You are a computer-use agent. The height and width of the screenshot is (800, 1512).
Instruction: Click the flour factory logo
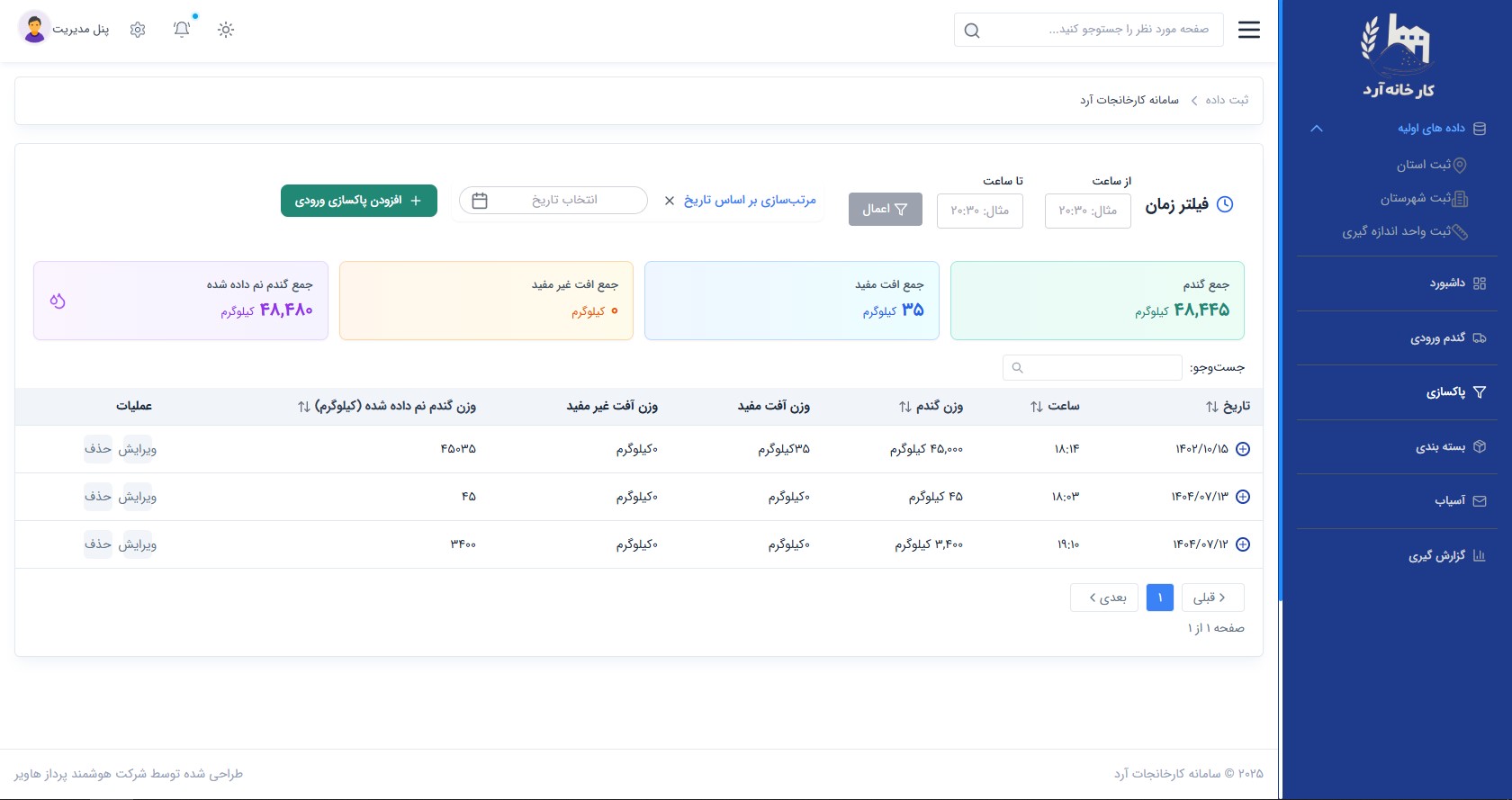(x=1398, y=55)
